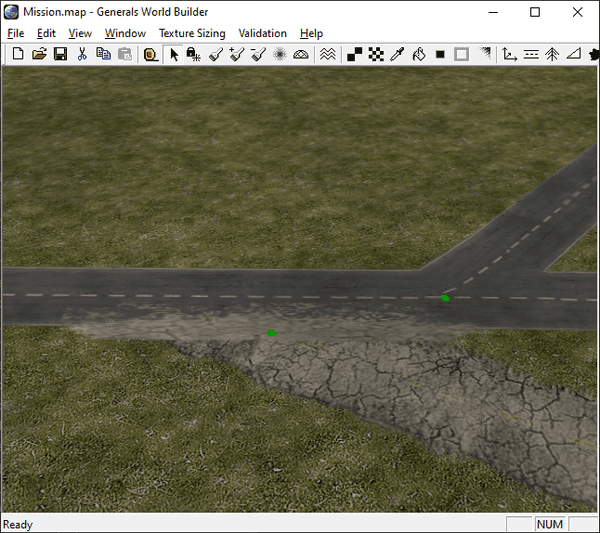Click the Copy icon

[x=103, y=54]
